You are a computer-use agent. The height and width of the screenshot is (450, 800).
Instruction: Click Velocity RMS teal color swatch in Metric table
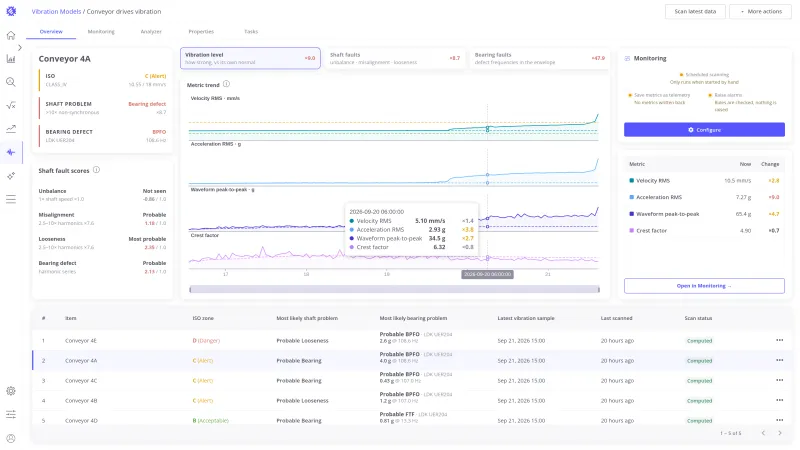point(632,181)
